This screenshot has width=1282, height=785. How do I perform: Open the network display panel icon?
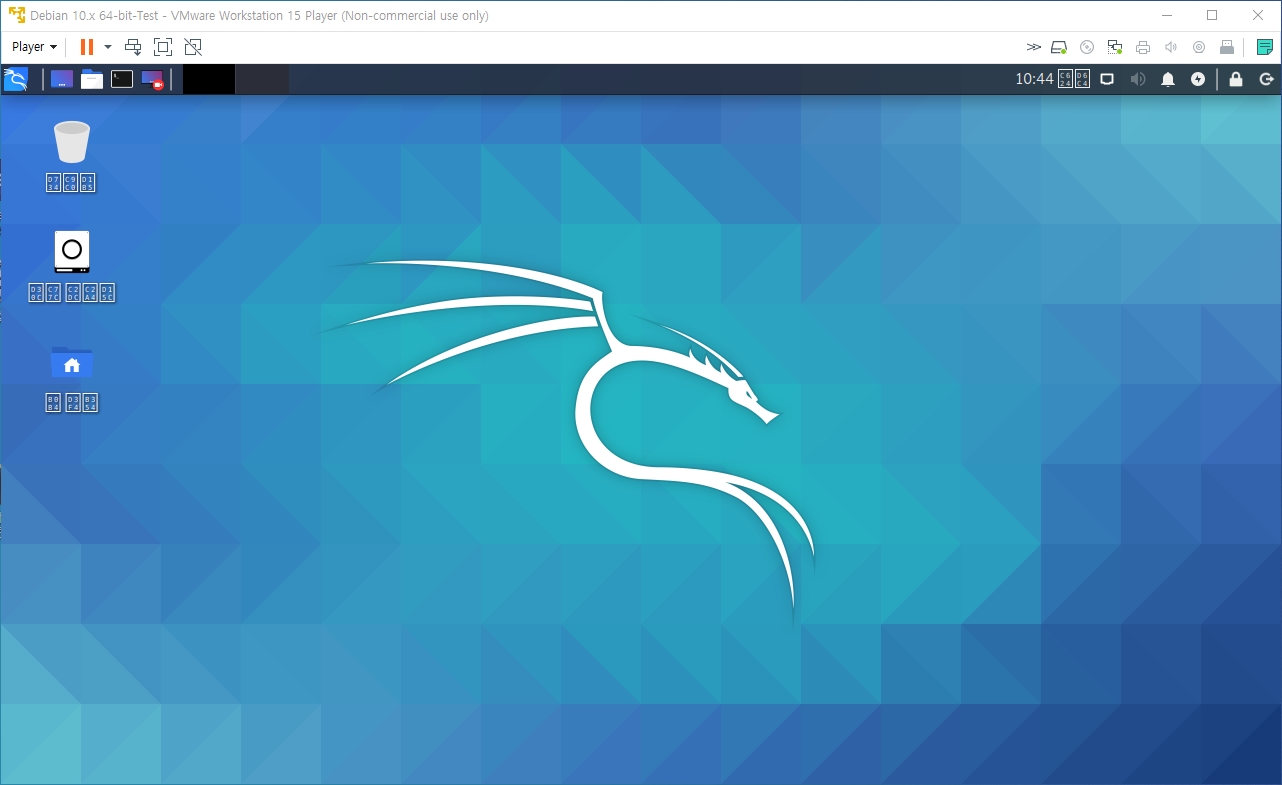[1107, 79]
